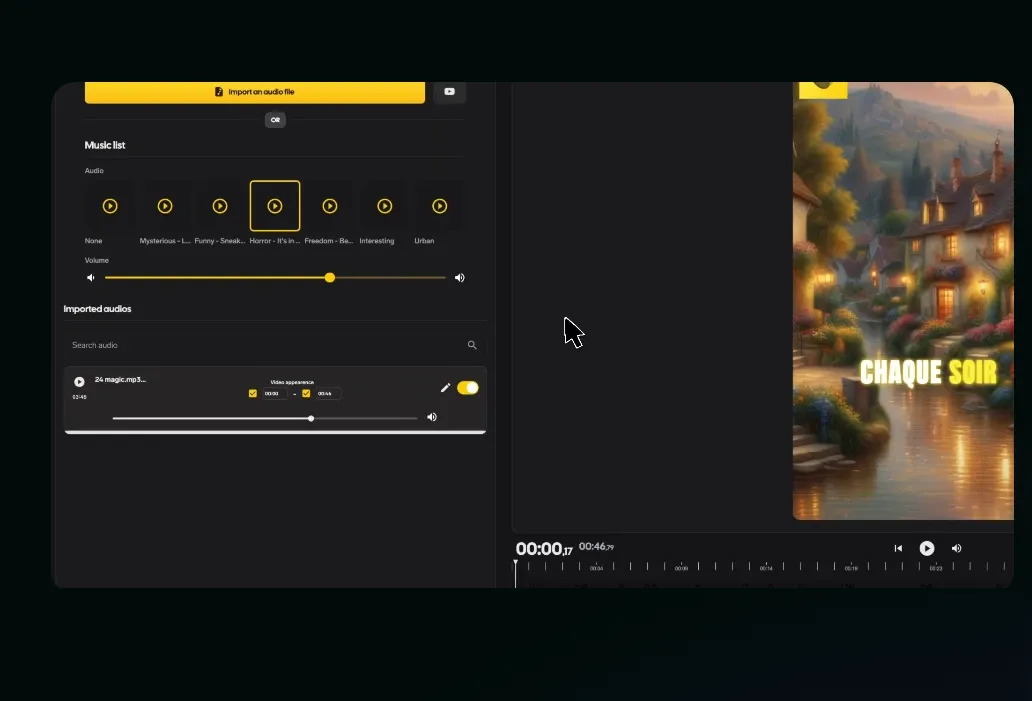Play the Urban music track
1032x701 pixels.
(440, 206)
